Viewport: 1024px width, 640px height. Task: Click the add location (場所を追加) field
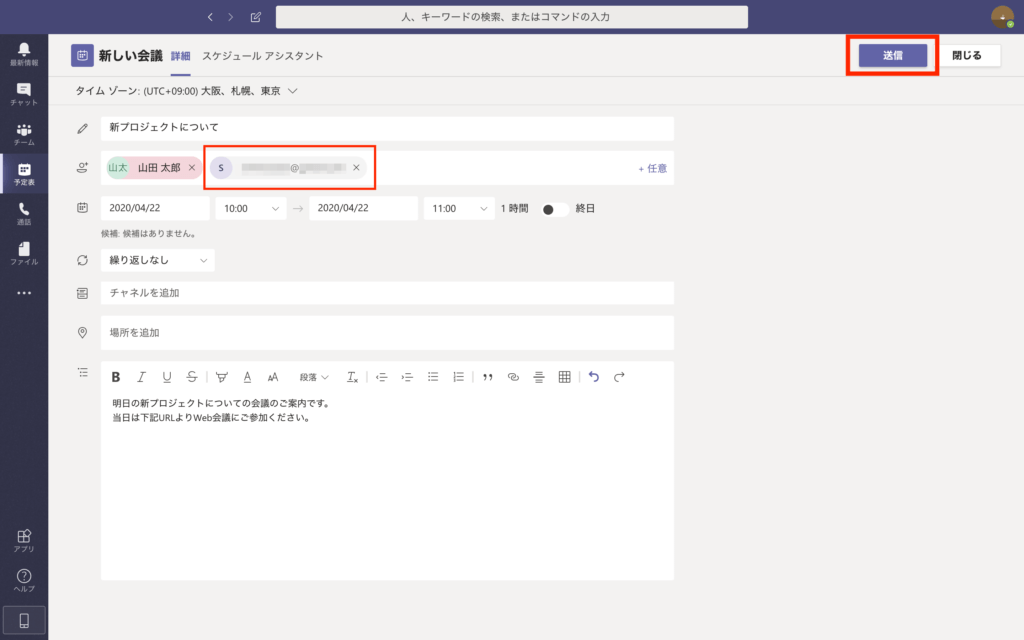(x=386, y=332)
